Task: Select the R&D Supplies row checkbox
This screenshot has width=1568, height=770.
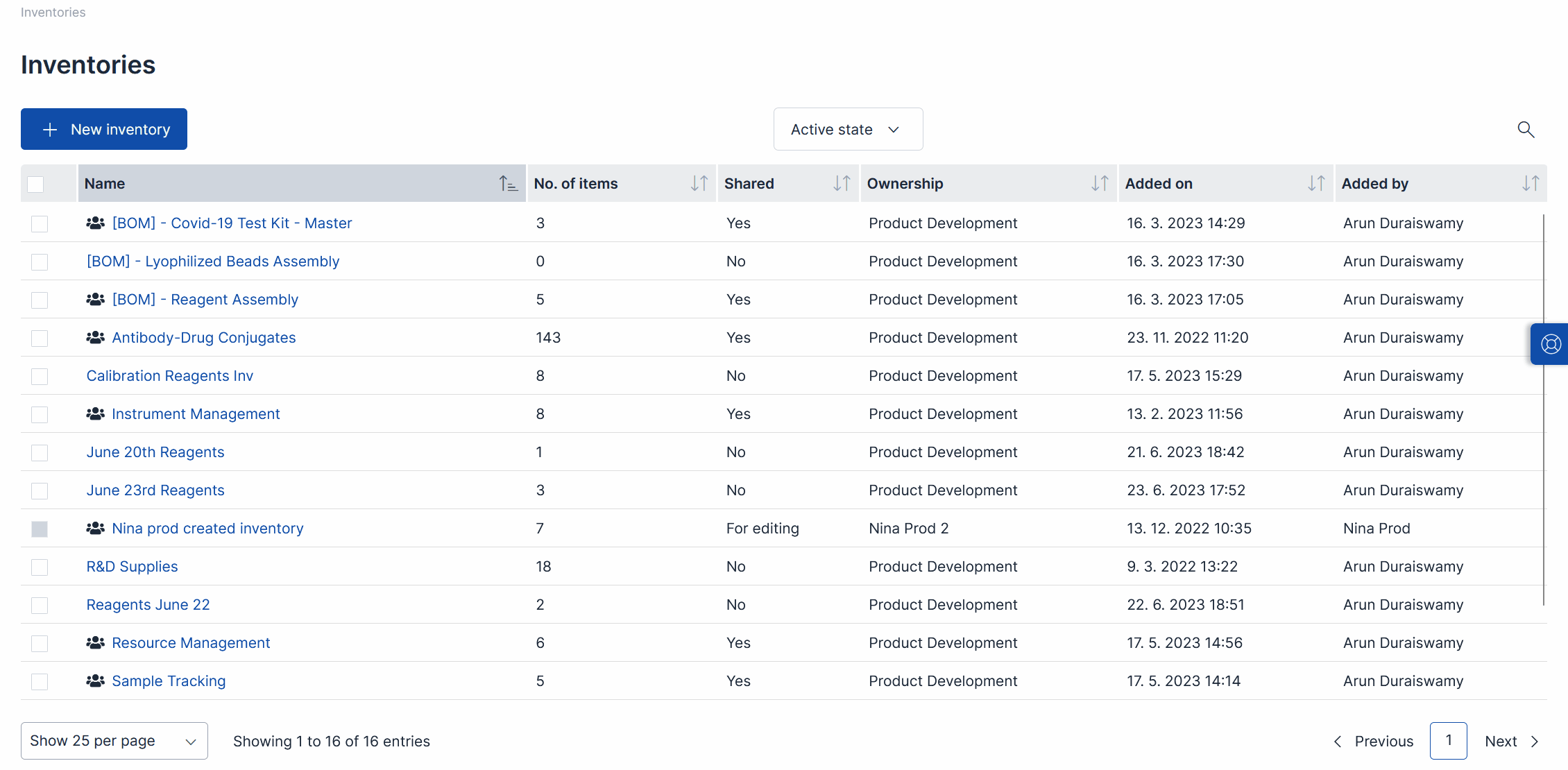Action: pos(40,567)
